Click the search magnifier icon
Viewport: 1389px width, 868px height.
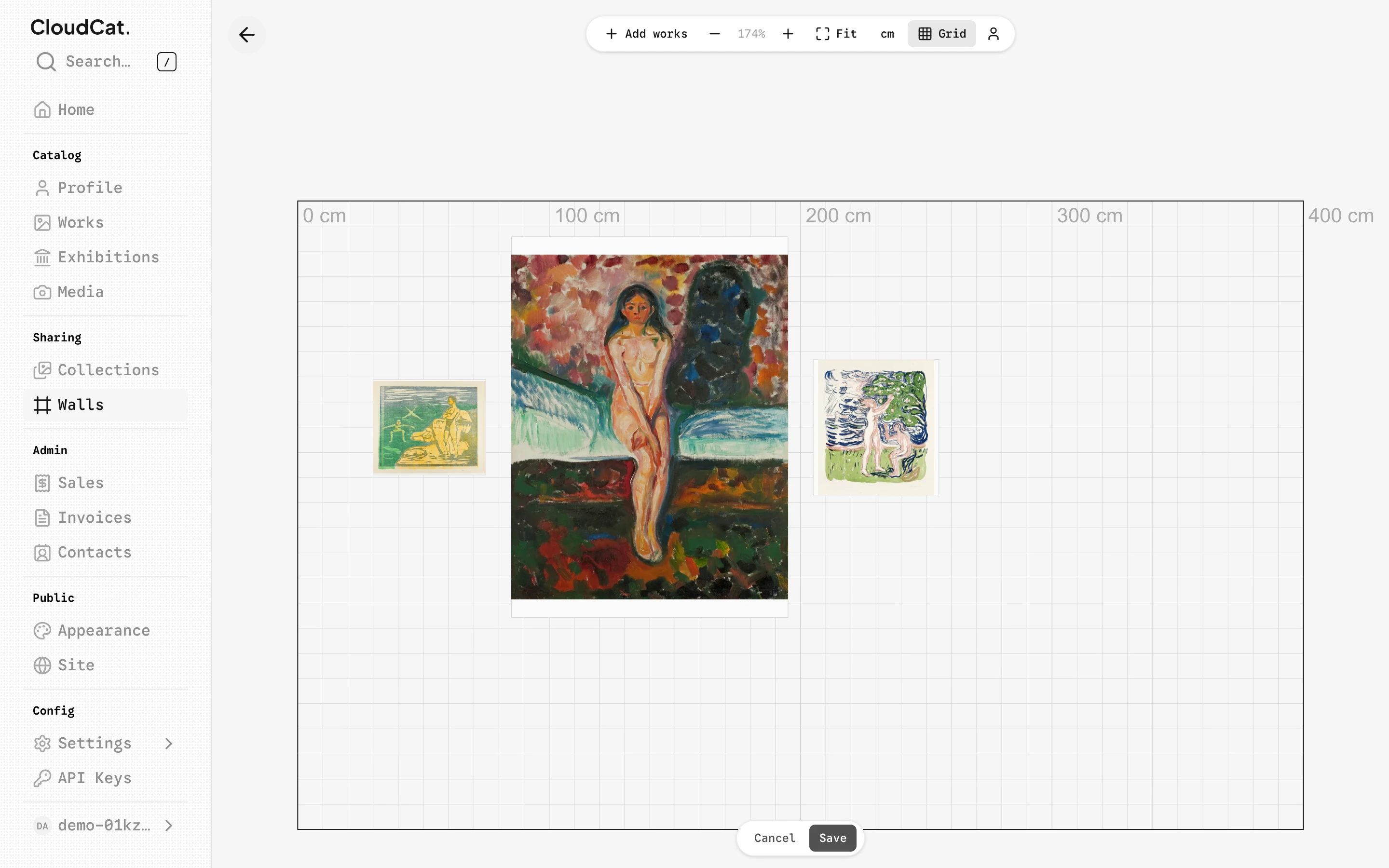click(x=46, y=61)
